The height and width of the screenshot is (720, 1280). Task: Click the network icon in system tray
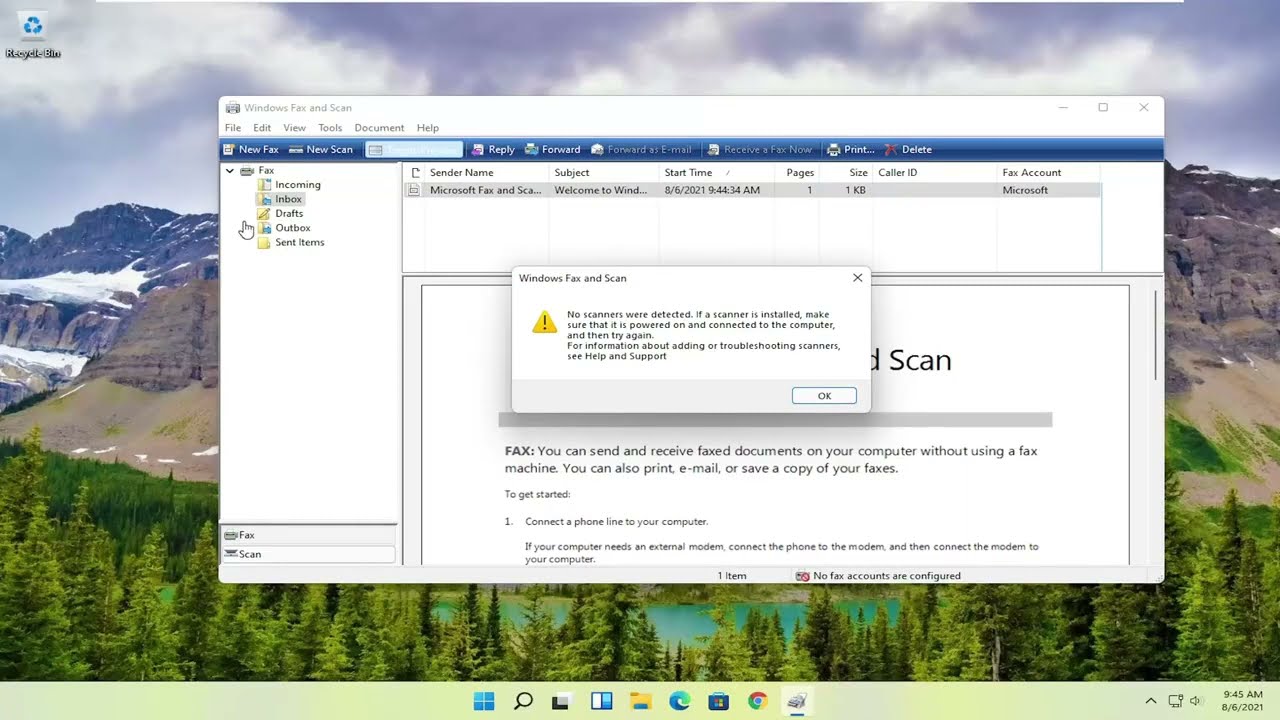1177,701
